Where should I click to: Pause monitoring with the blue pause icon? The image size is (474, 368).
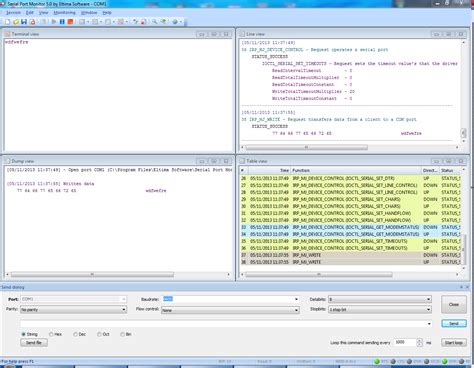[62, 22]
